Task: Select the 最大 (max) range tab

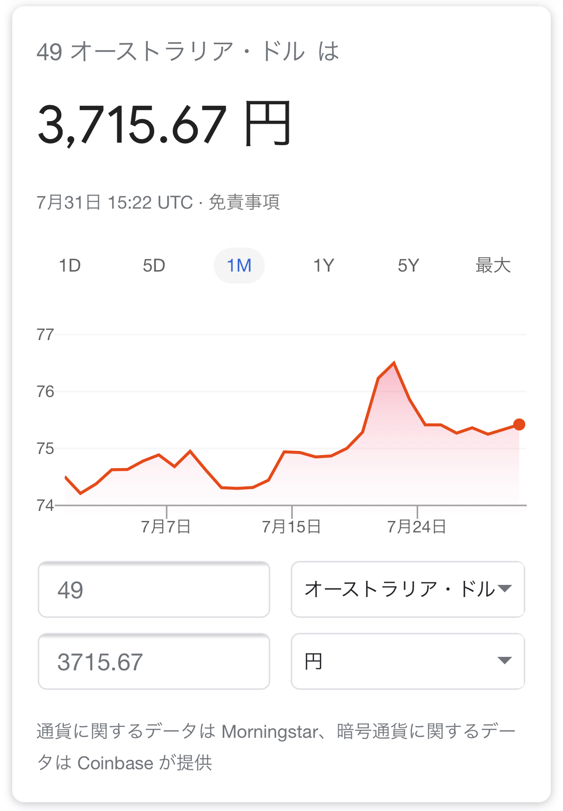Action: point(493,266)
